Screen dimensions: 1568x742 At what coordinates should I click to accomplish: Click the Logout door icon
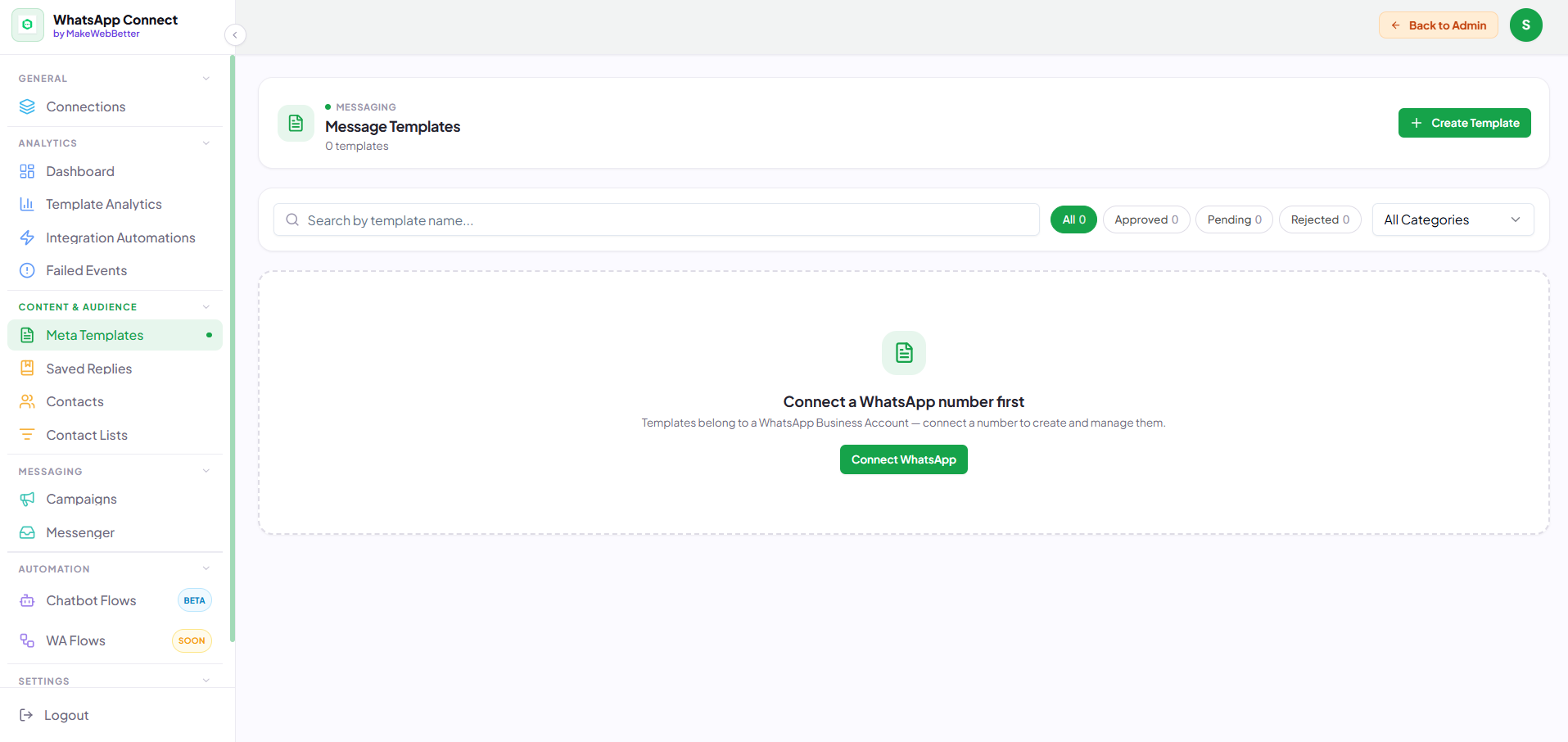tap(26, 715)
